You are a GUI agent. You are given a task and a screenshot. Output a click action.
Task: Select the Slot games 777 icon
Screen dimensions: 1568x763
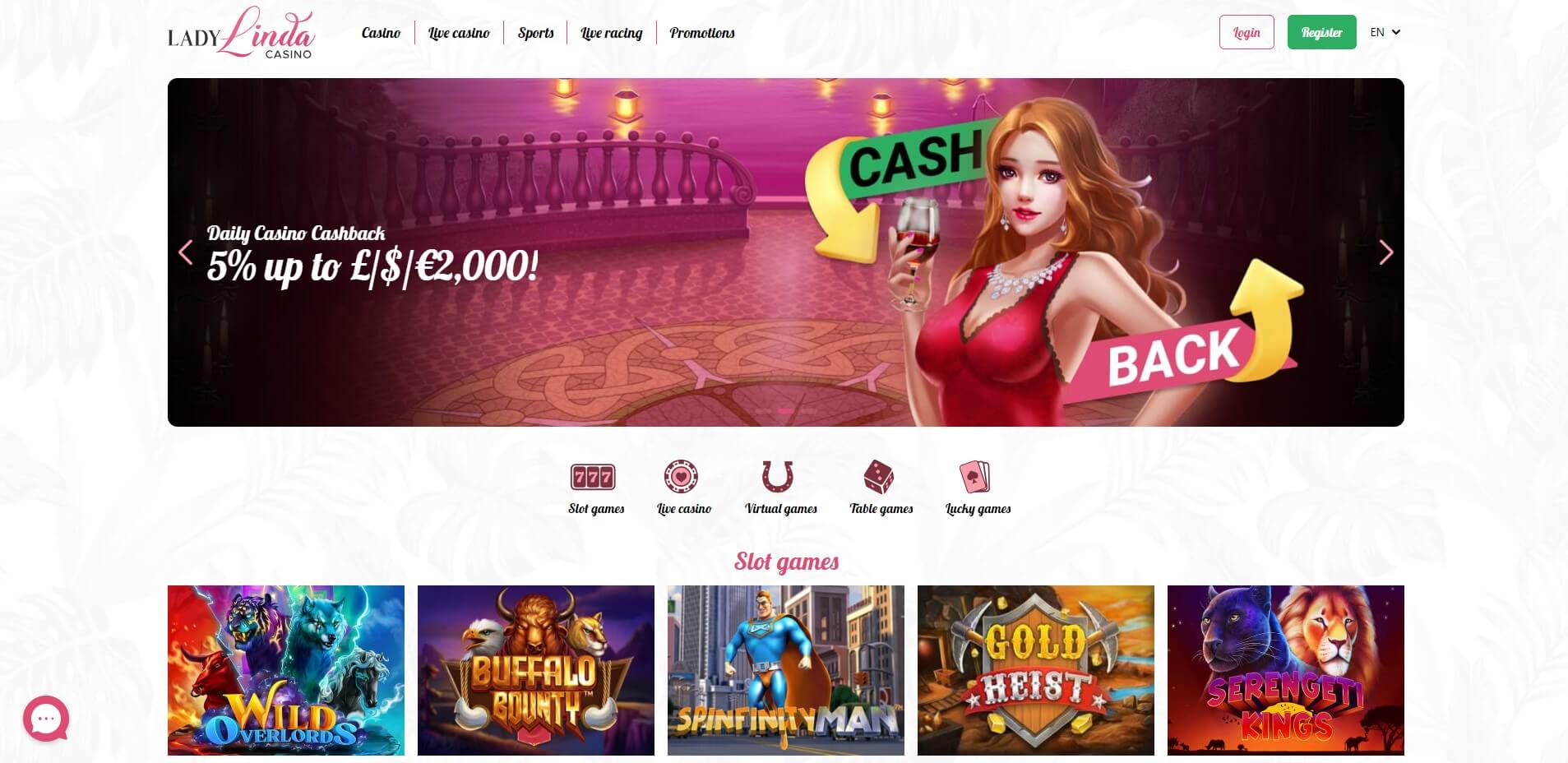(593, 477)
